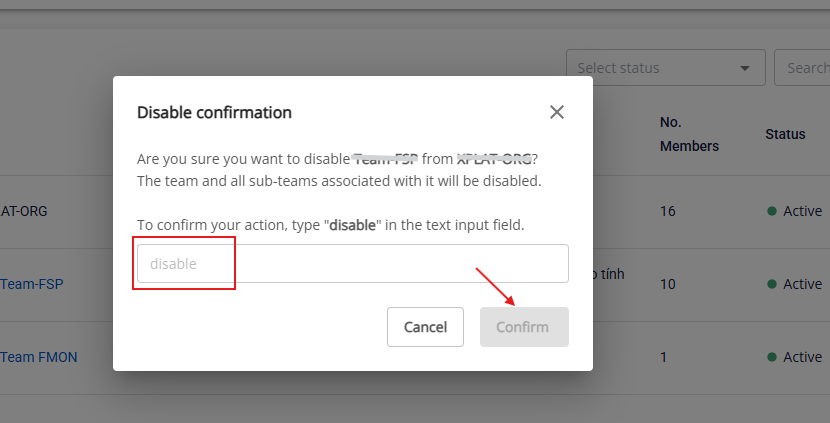Click member count 16 in the table
This screenshot has width=830, height=423.
pyautogui.click(x=668, y=211)
